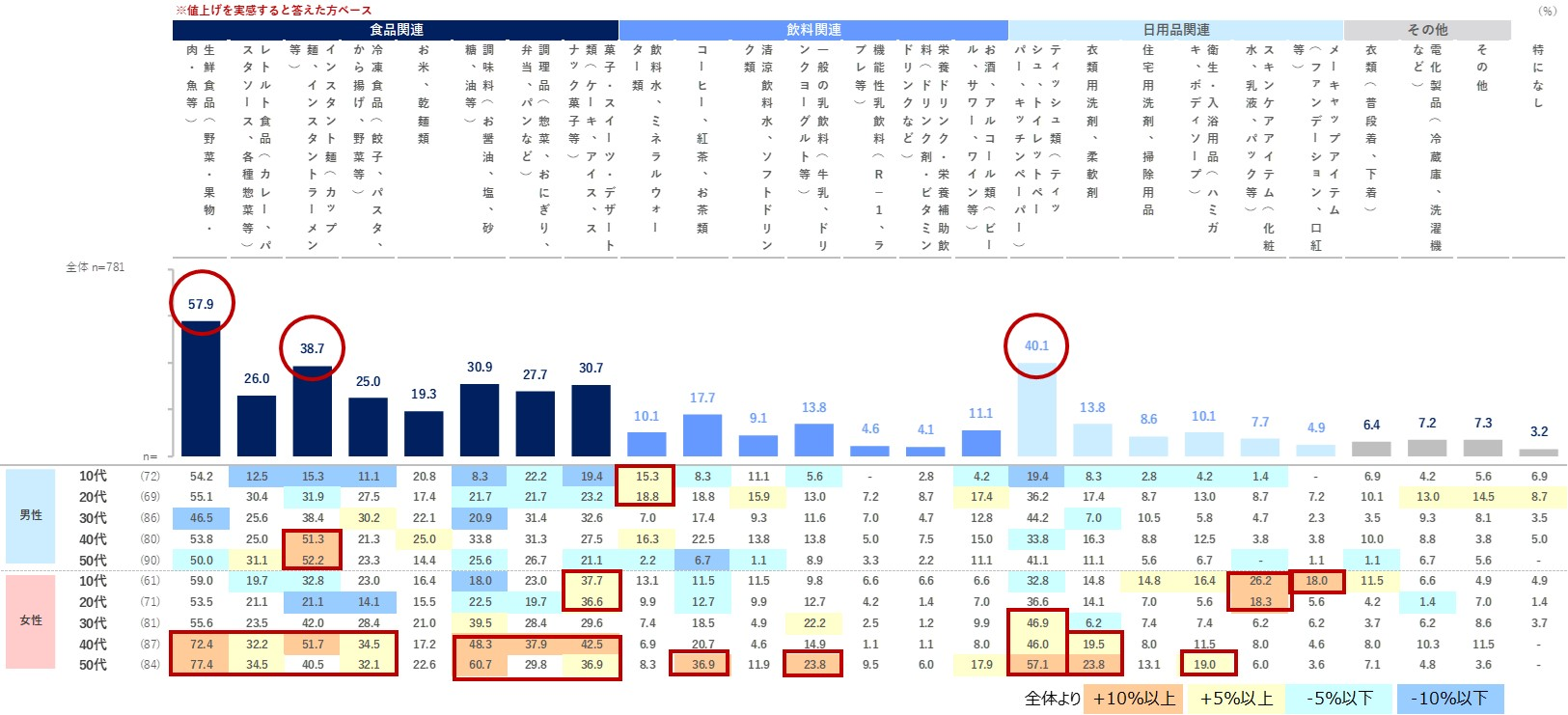Click the -5%以下 light blue legend swatch
Screen dimensions: 1568x715
(1338, 699)
